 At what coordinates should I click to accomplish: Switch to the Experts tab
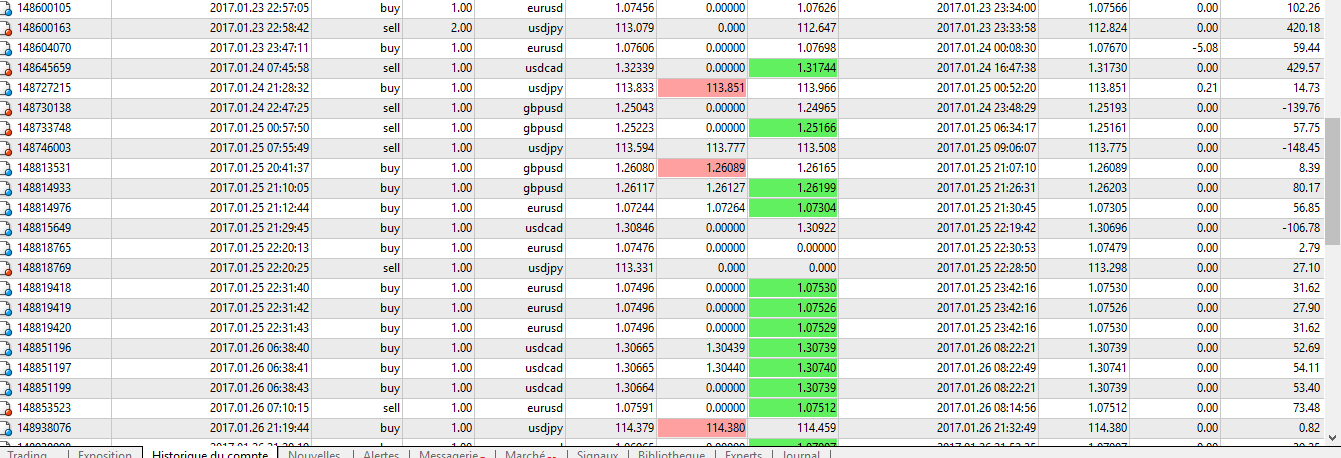coord(742,453)
